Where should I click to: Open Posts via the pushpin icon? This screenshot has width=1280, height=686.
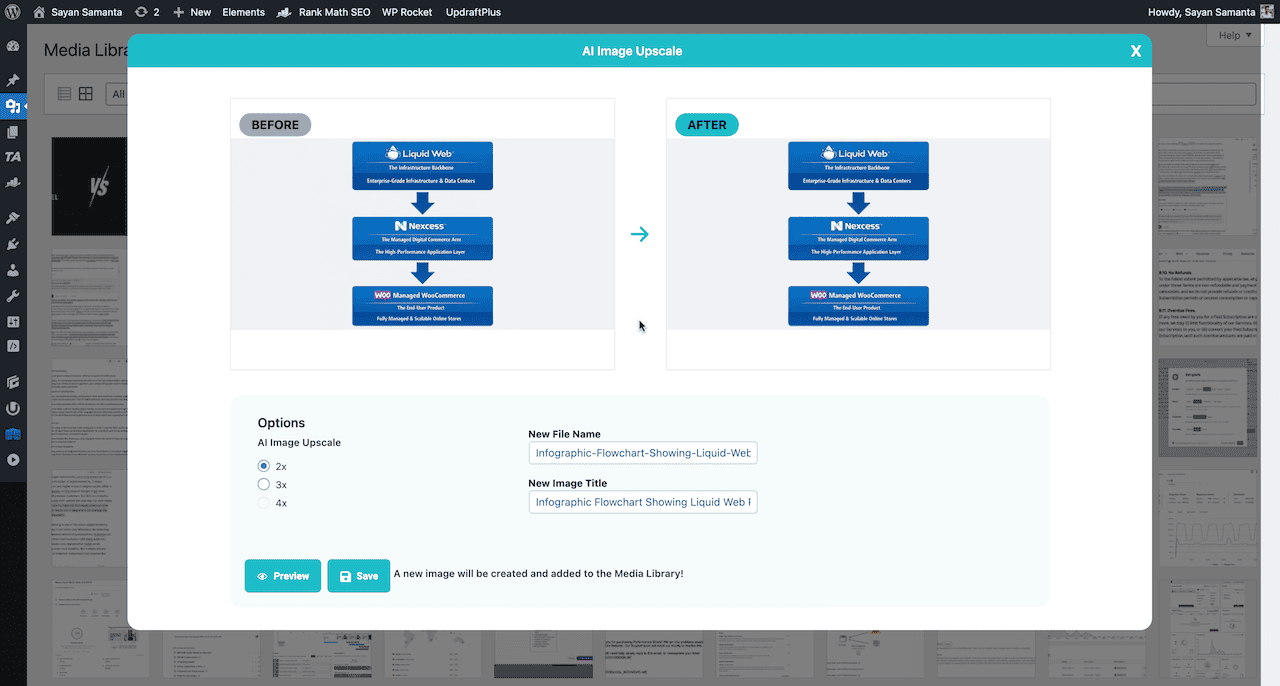[13, 80]
